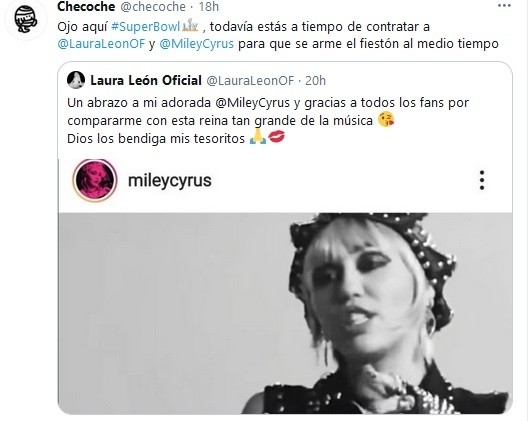Open the @LauraLeonOF mention in Checoche's tweet

pyautogui.click(x=101, y=44)
